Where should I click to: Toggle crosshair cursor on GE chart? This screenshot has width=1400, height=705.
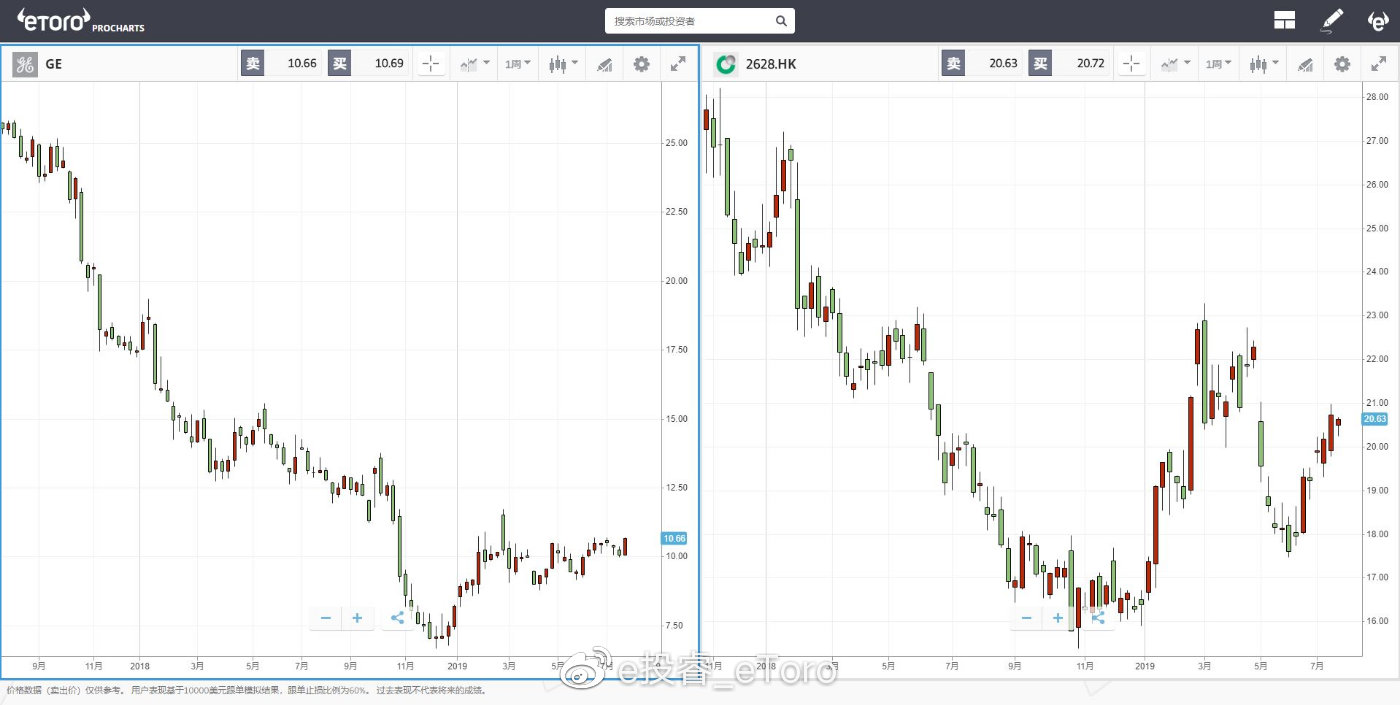click(431, 64)
